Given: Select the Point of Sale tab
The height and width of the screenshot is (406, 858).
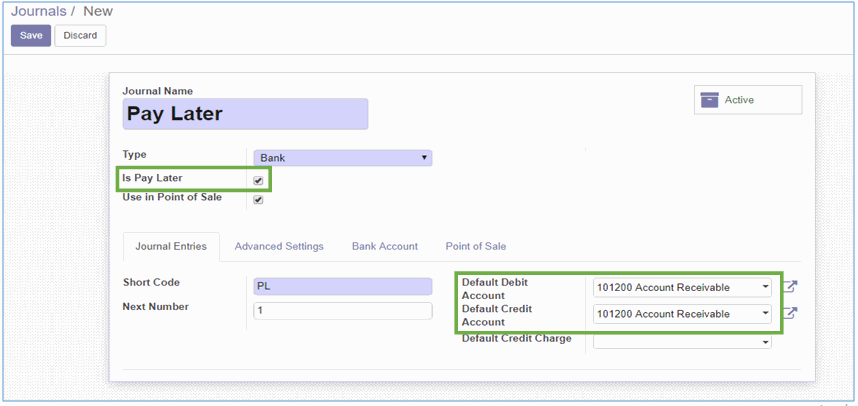Looking at the screenshot, I should (x=476, y=246).
